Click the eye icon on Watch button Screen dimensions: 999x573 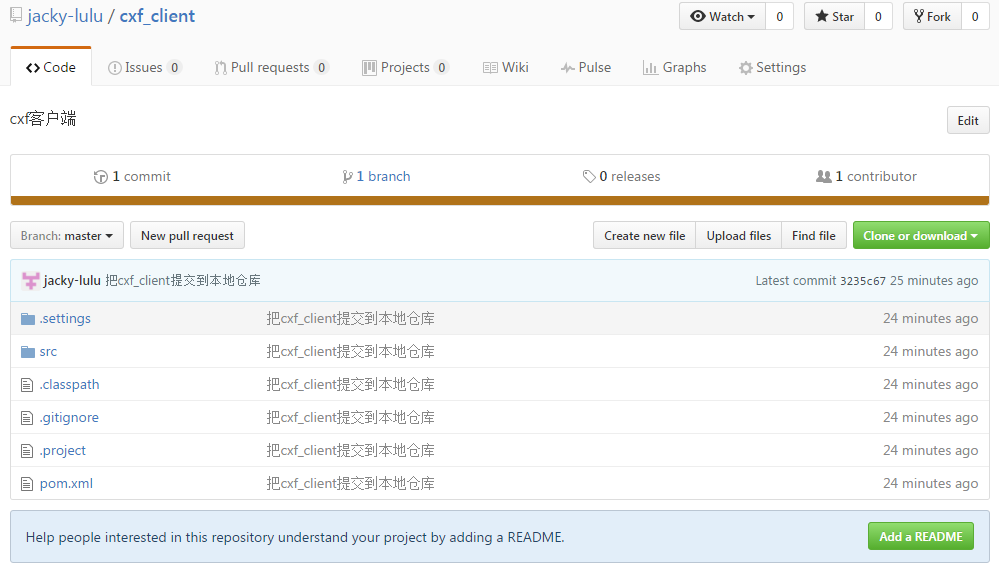tap(698, 16)
